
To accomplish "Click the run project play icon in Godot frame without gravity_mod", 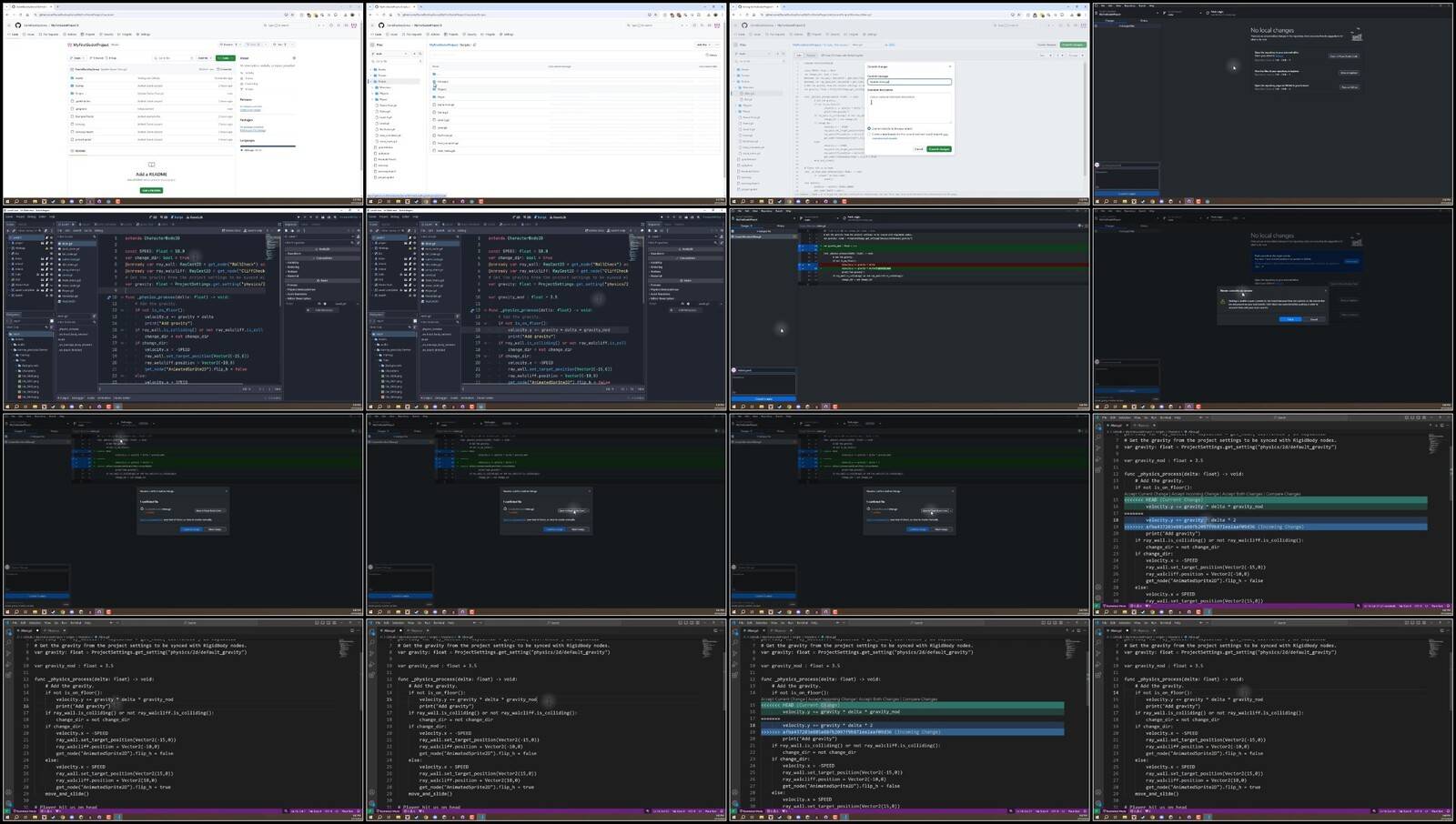I will (298, 216).
